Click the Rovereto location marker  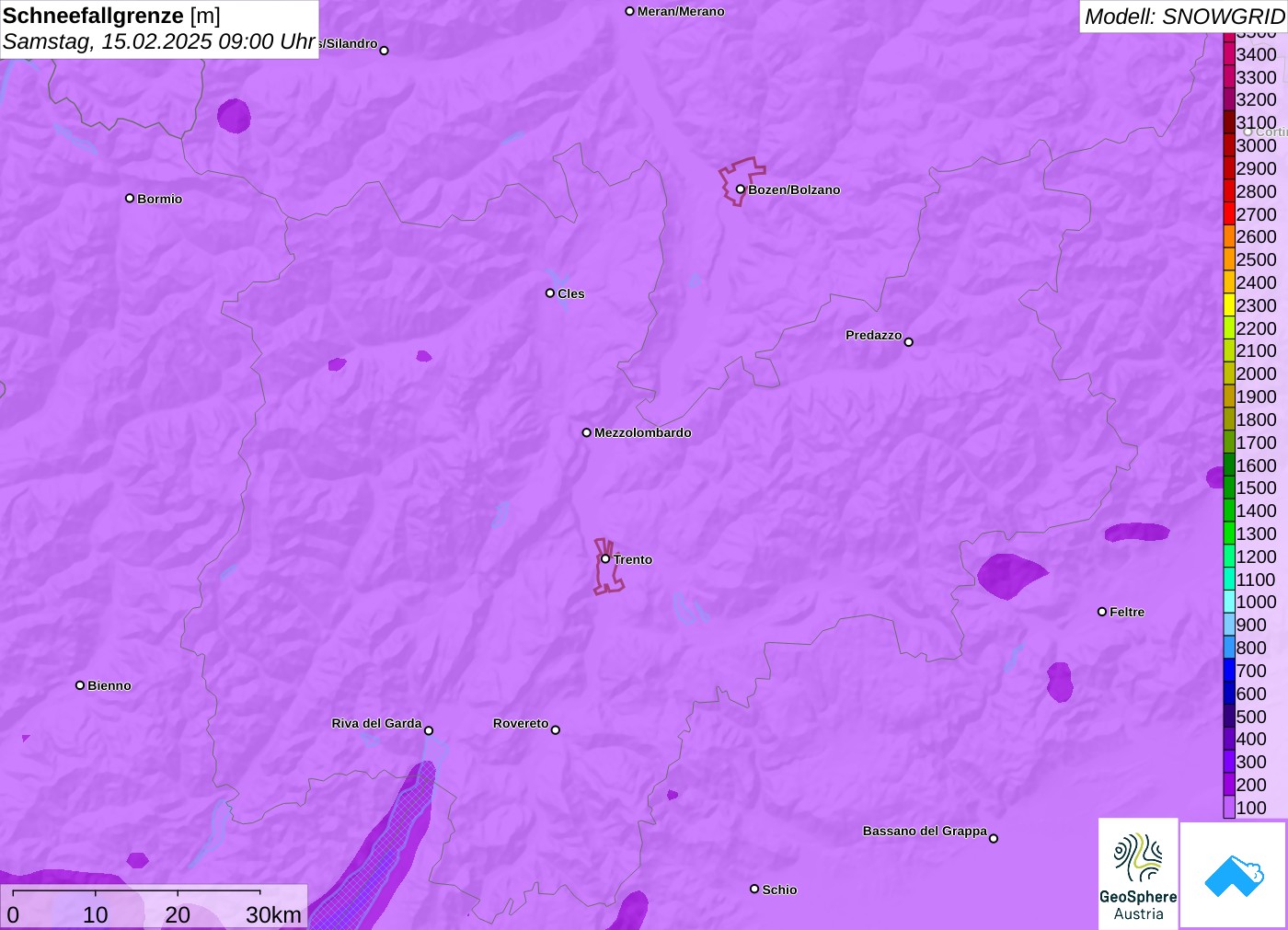tap(556, 729)
